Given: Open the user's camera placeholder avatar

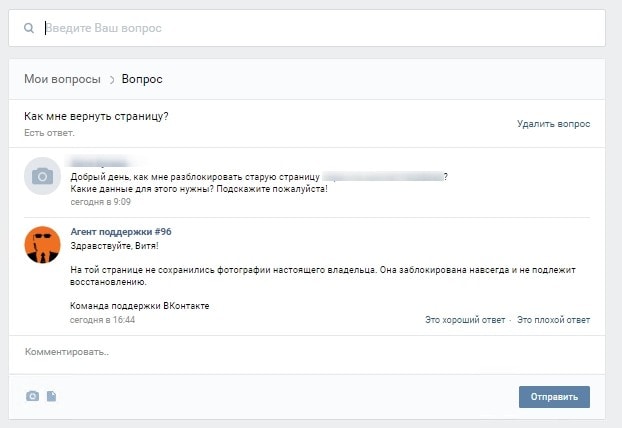Looking at the screenshot, I should [42, 176].
